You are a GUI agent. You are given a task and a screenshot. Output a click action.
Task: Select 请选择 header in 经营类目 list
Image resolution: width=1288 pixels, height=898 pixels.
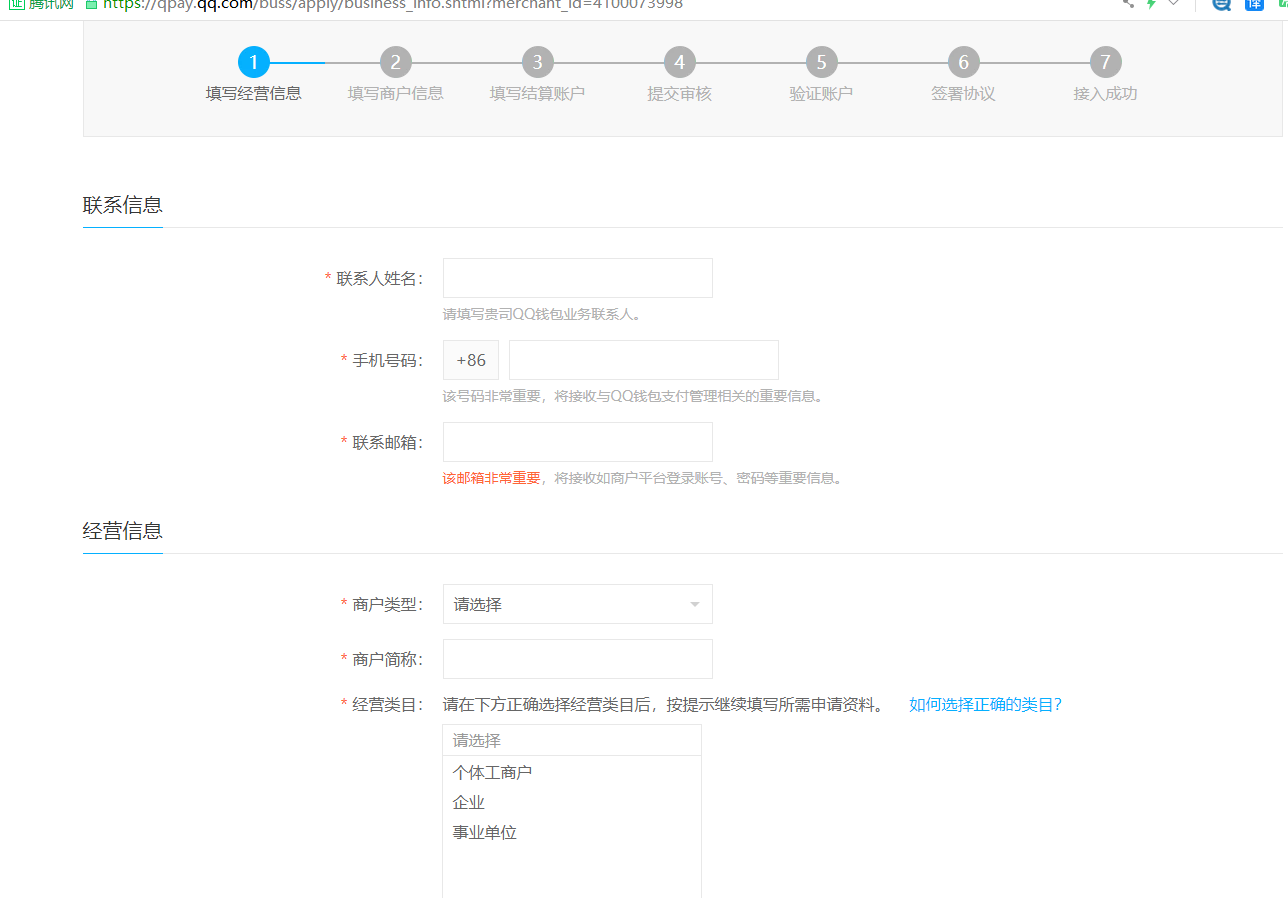pyautogui.click(x=571, y=740)
